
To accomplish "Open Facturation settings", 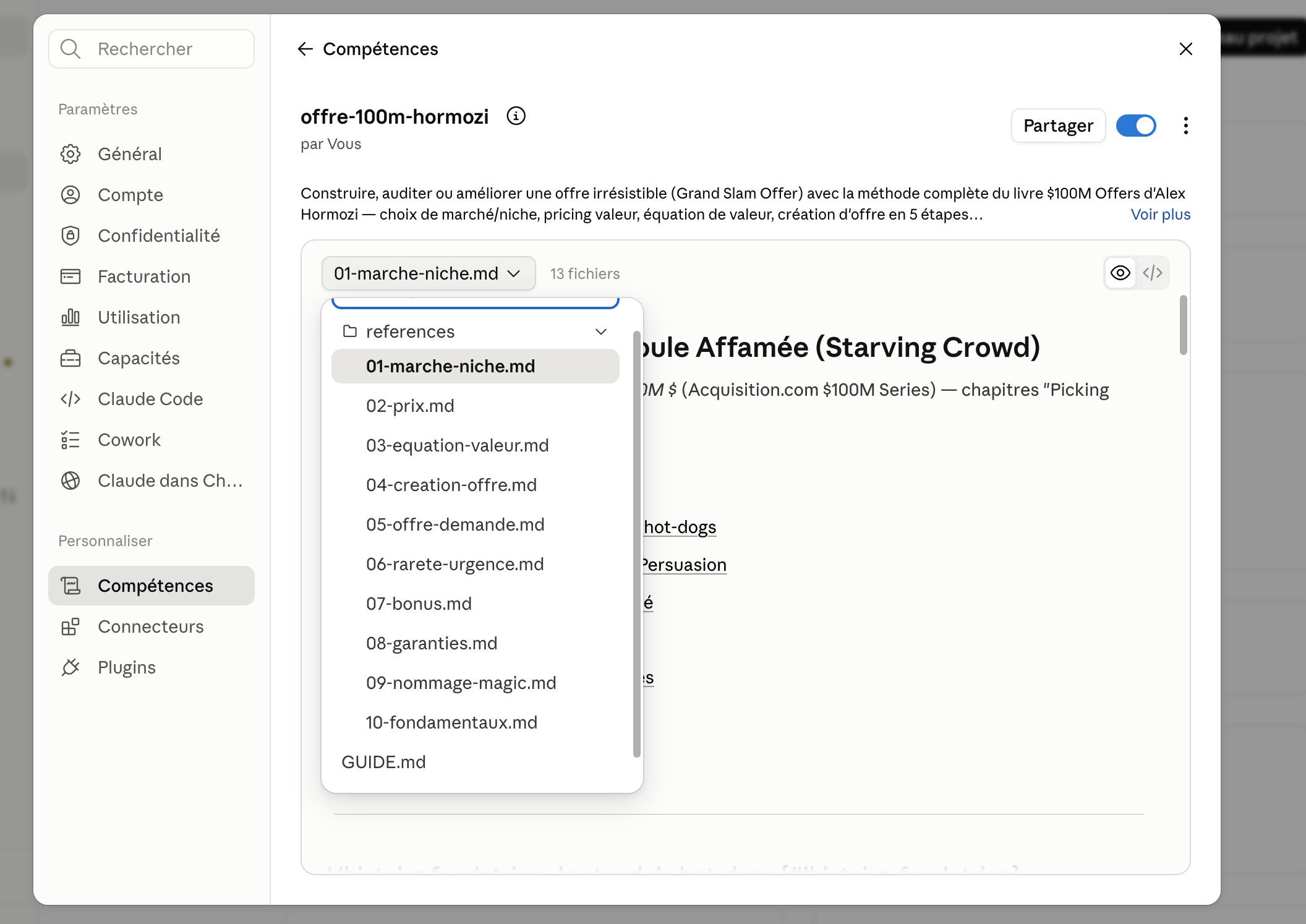I will [x=152, y=276].
